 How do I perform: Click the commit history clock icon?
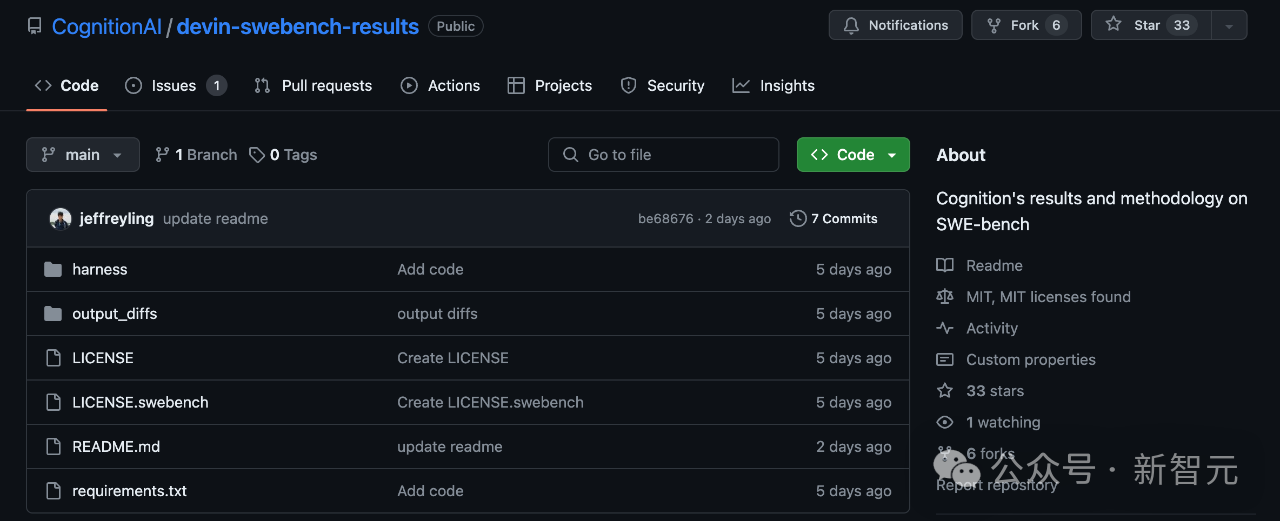798,219
